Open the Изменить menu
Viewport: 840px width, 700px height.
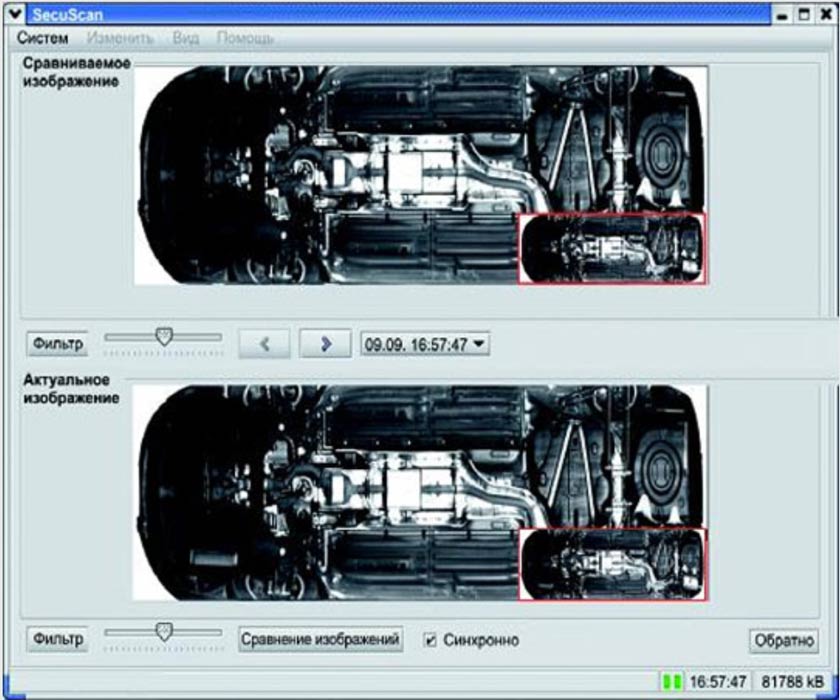click(x=120, y=39)
